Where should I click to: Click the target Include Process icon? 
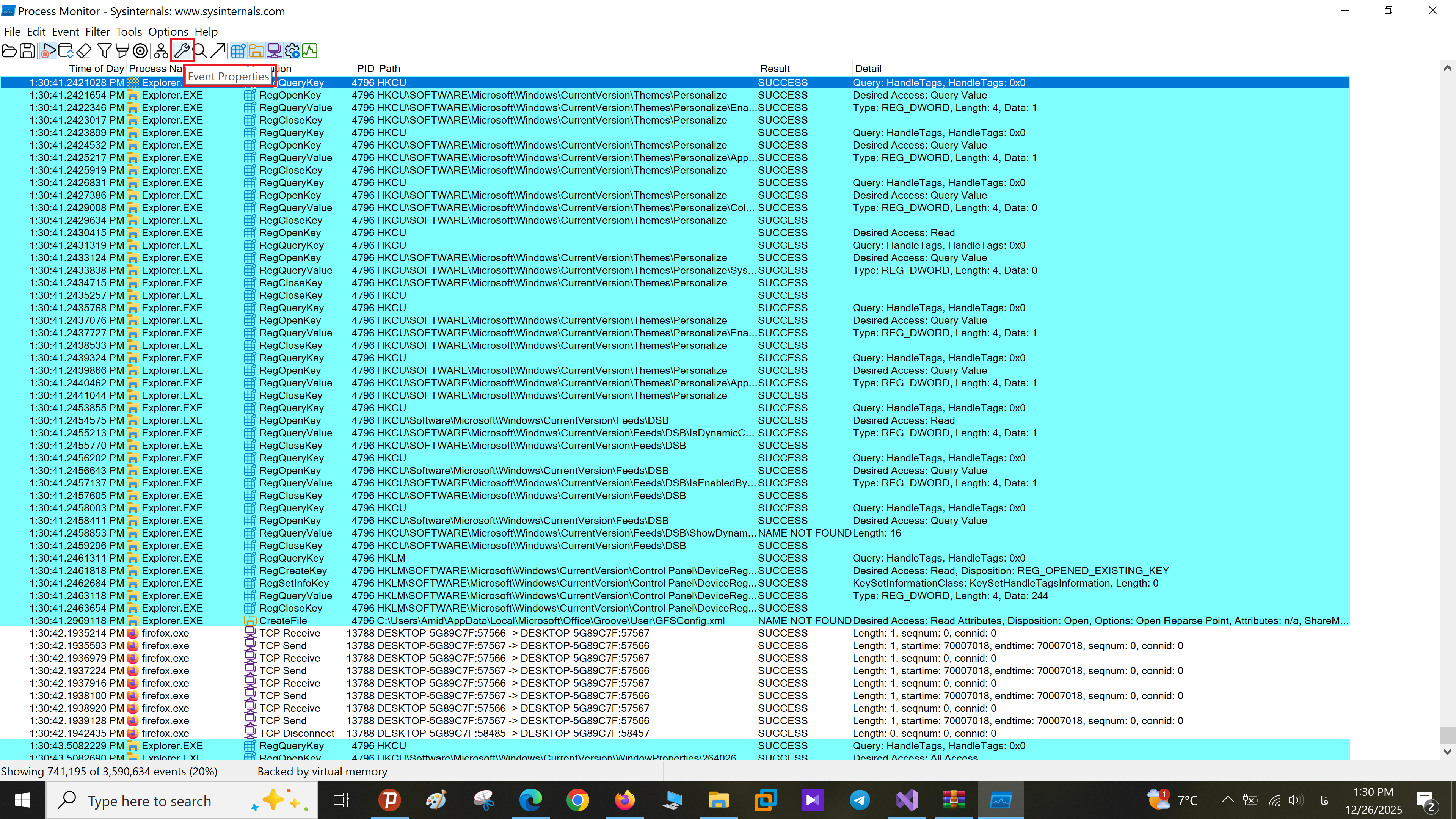(x=141, y=51)
